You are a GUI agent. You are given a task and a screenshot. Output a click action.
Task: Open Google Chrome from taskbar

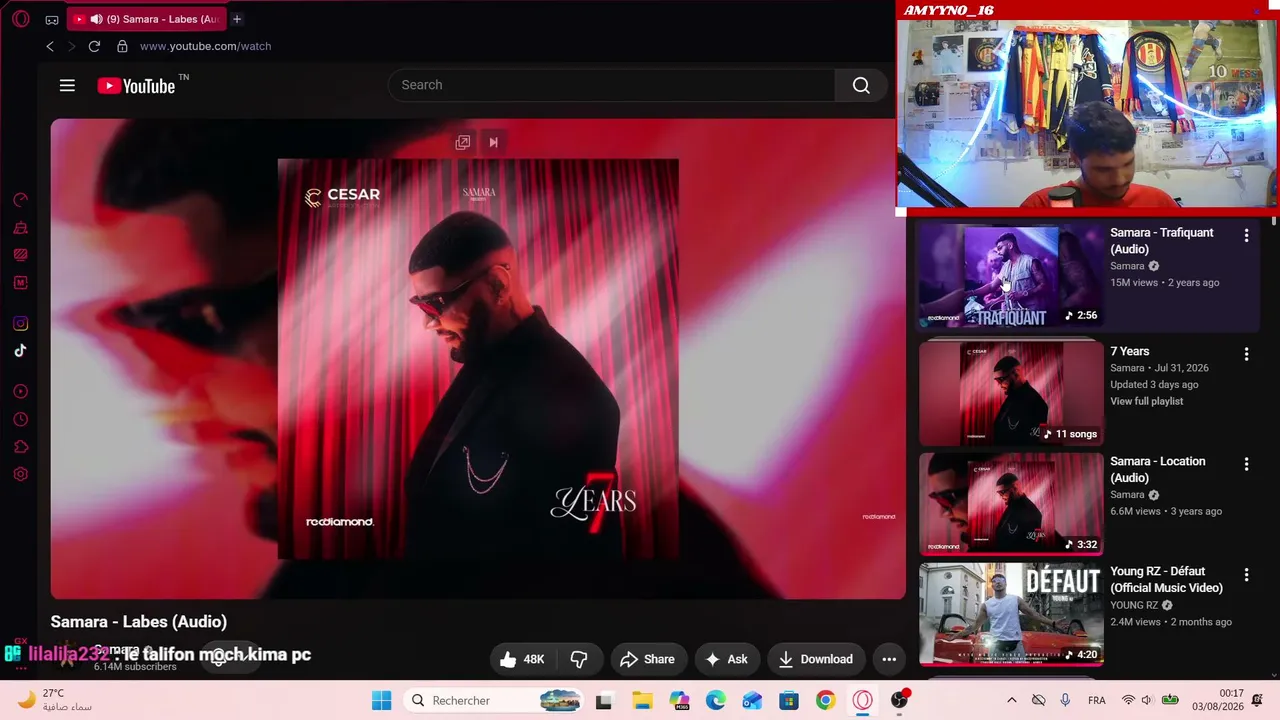click(x=825, y=700)
